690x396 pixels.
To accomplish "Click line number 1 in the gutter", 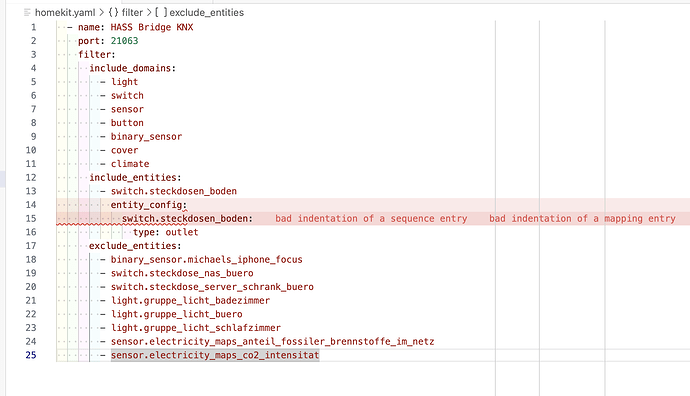I will pyautogui.click(x=33, y=27).
